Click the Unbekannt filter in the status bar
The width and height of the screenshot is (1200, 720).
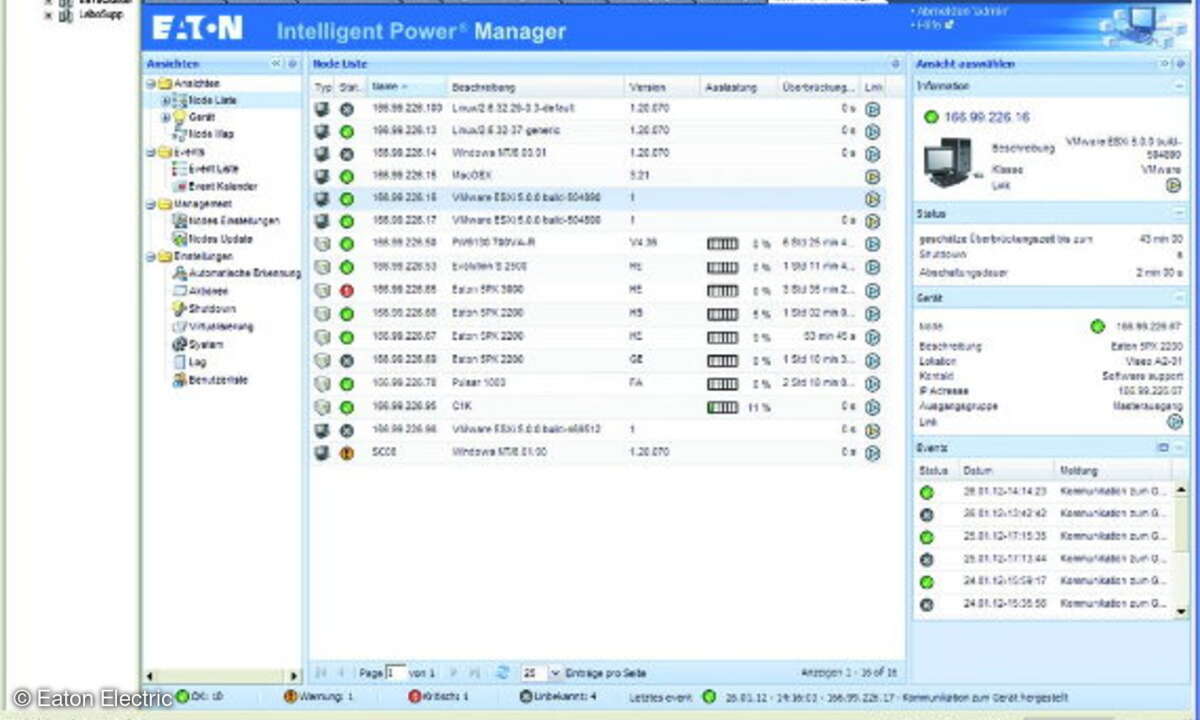(560, 695)
